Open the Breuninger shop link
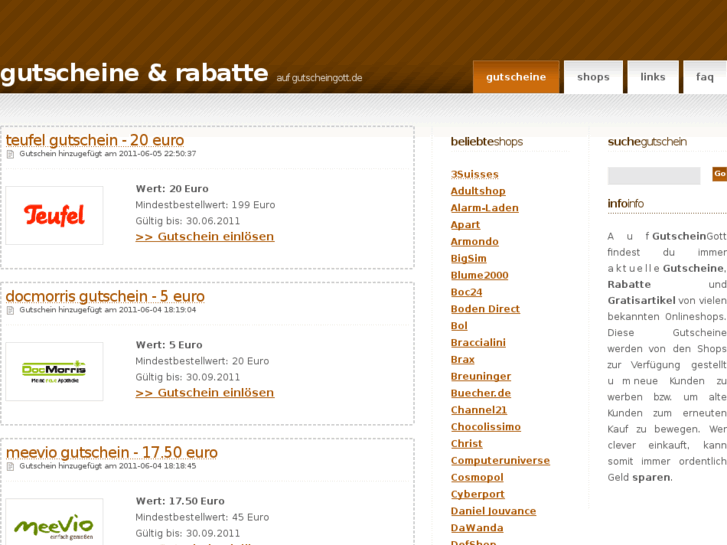The width and height of the screenshot is (727, 545). tap(481, 377)
